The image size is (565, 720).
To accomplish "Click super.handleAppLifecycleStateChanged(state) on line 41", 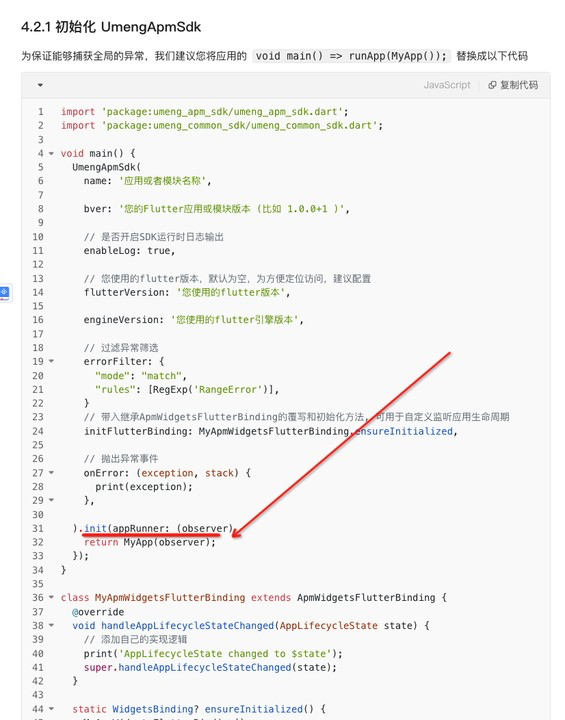I will (210, 667).
